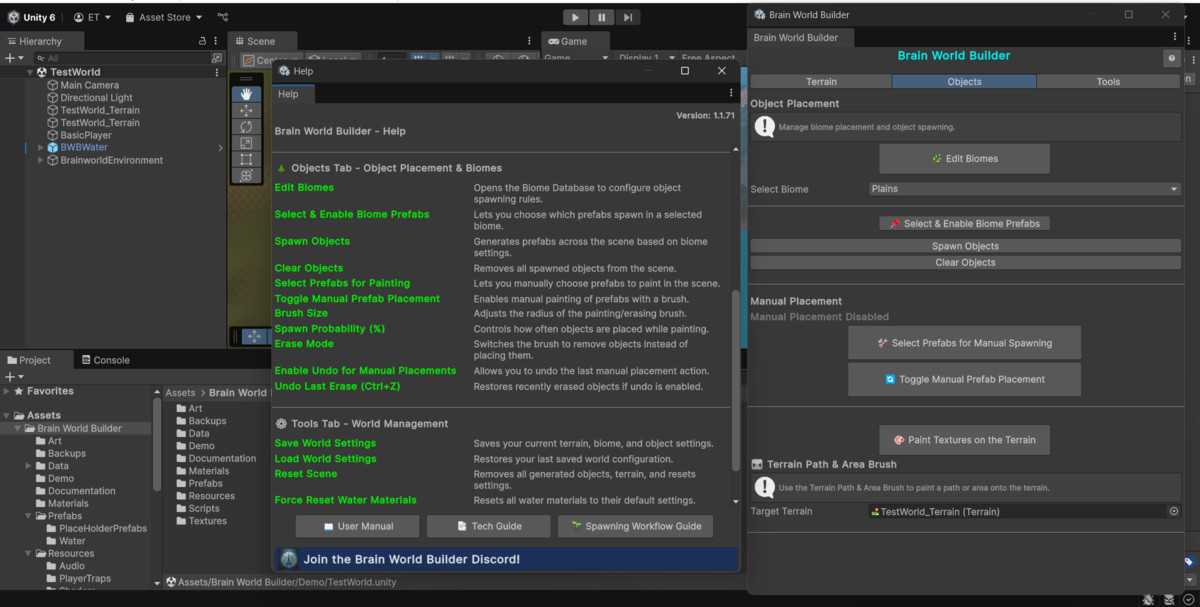Open the Scene view kebab menu
The width and height of the screenshot is (1200, 607).
click(530, 41)
